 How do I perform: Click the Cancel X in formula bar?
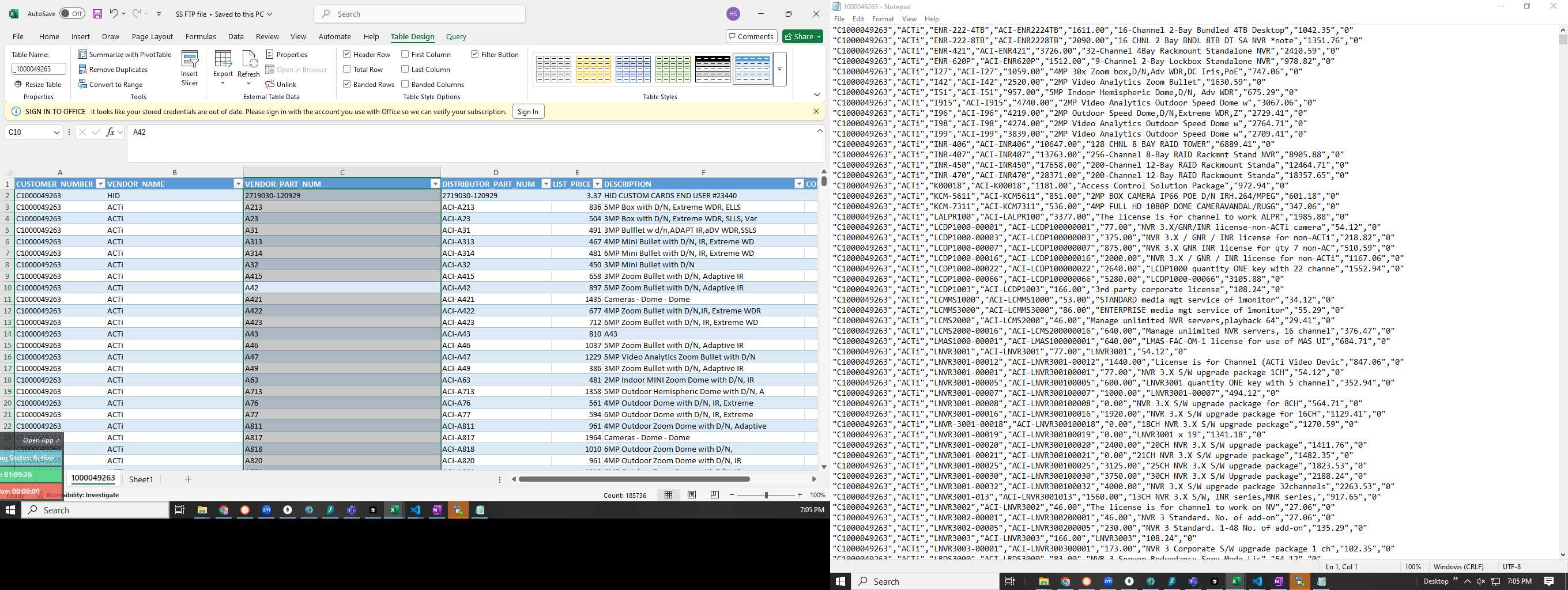click(x=82, y=132)
